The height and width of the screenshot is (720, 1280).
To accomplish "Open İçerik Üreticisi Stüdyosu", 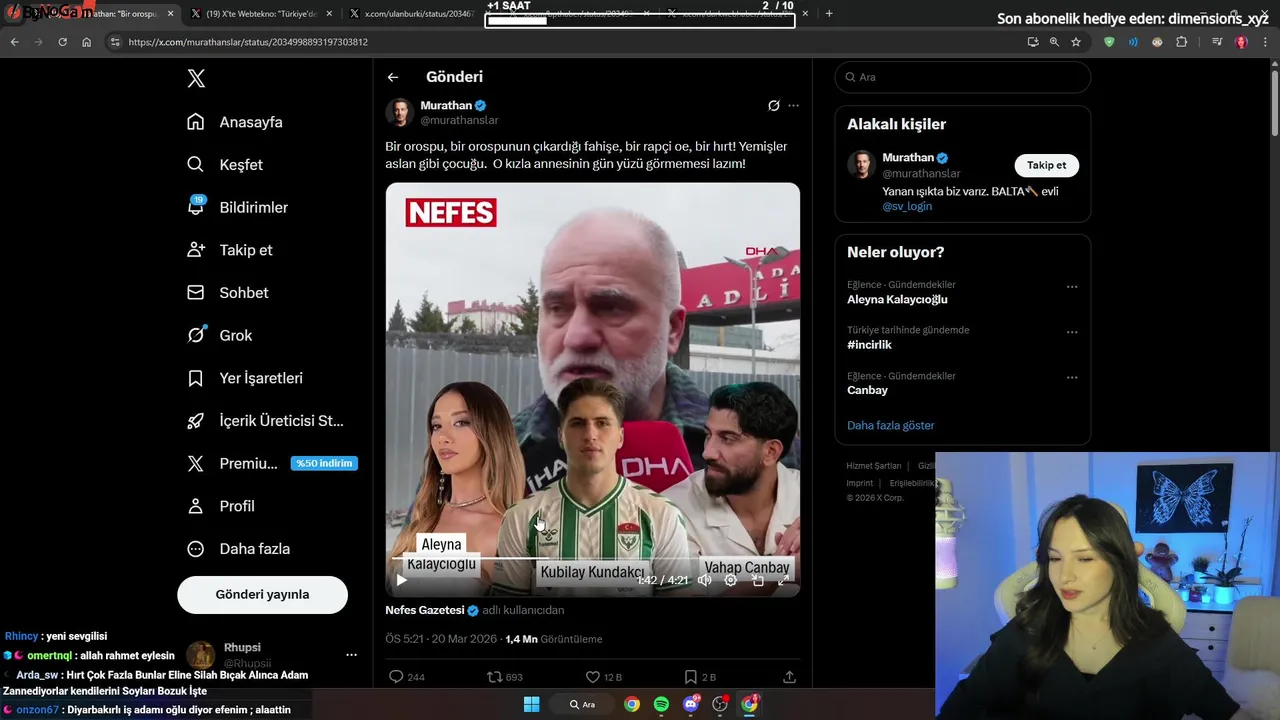I will (x=265, y=421).
